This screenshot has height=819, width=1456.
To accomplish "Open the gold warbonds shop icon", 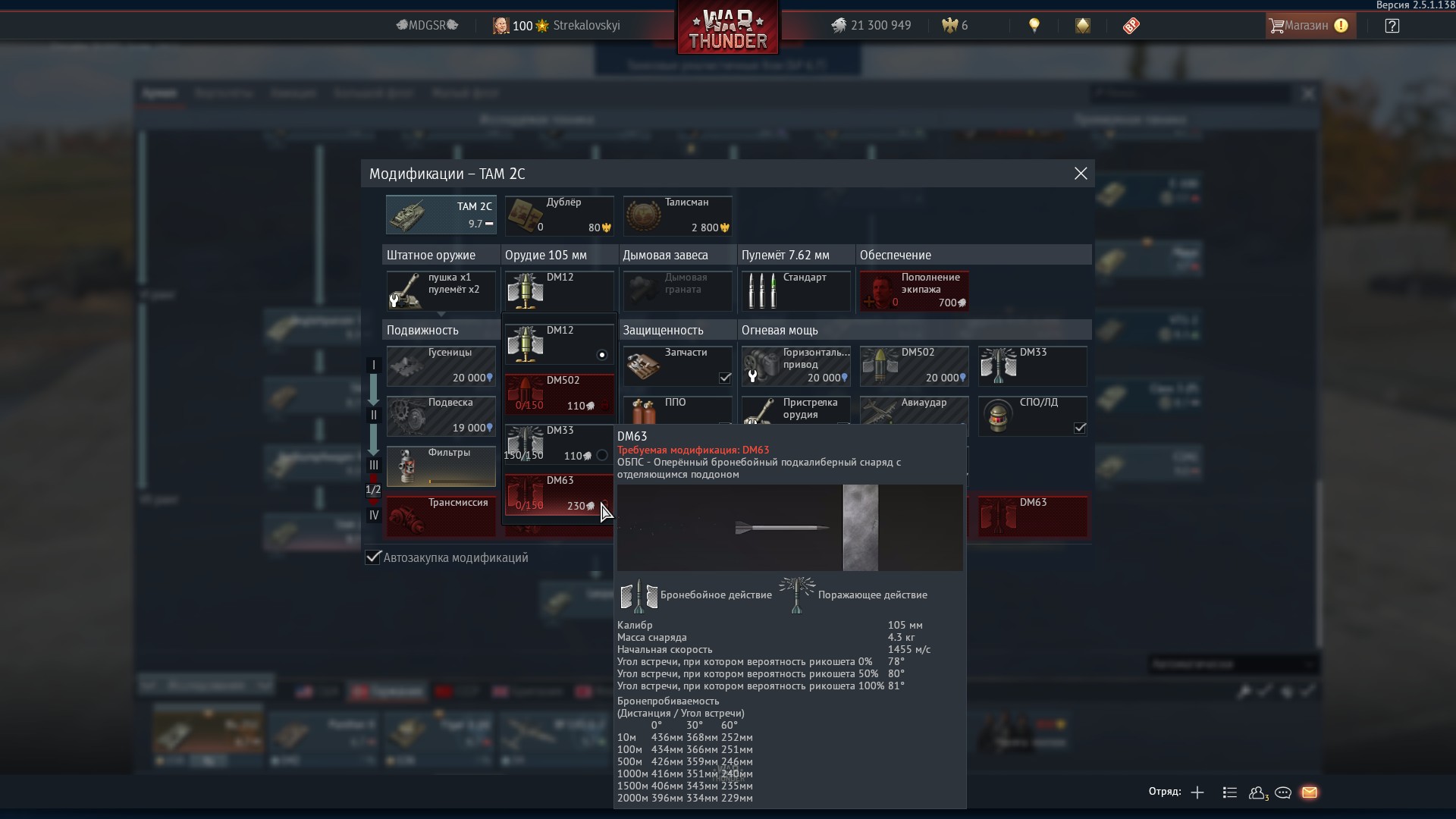I will tap(1083, 25).
